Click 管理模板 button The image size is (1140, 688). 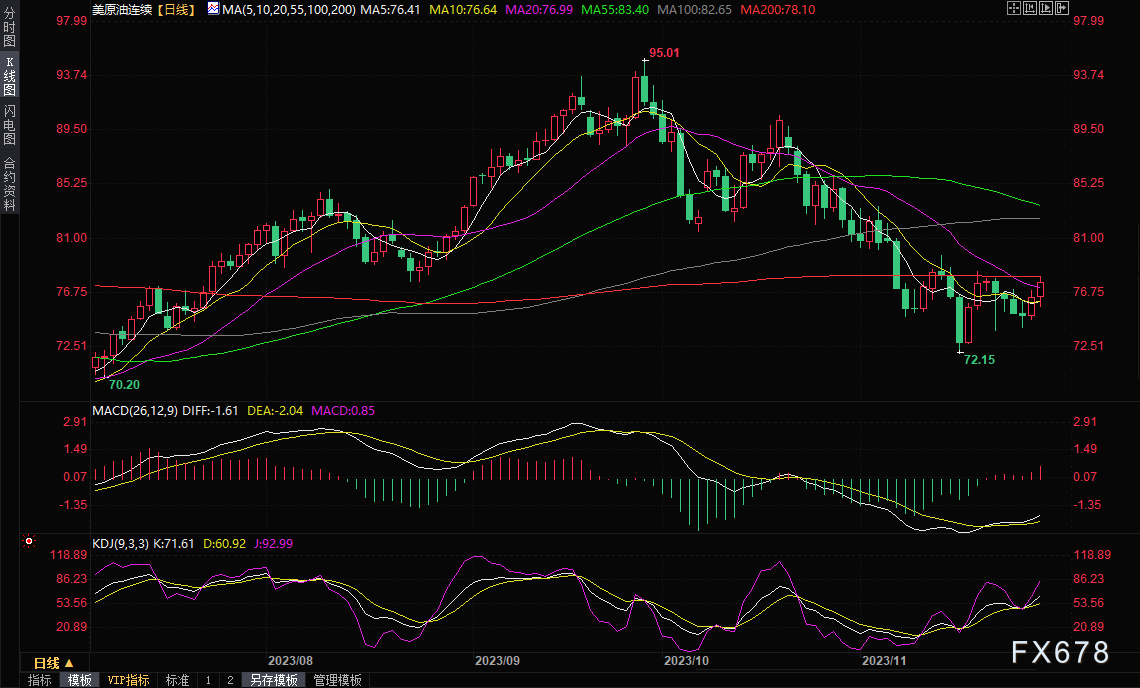(x=337, y=680)
